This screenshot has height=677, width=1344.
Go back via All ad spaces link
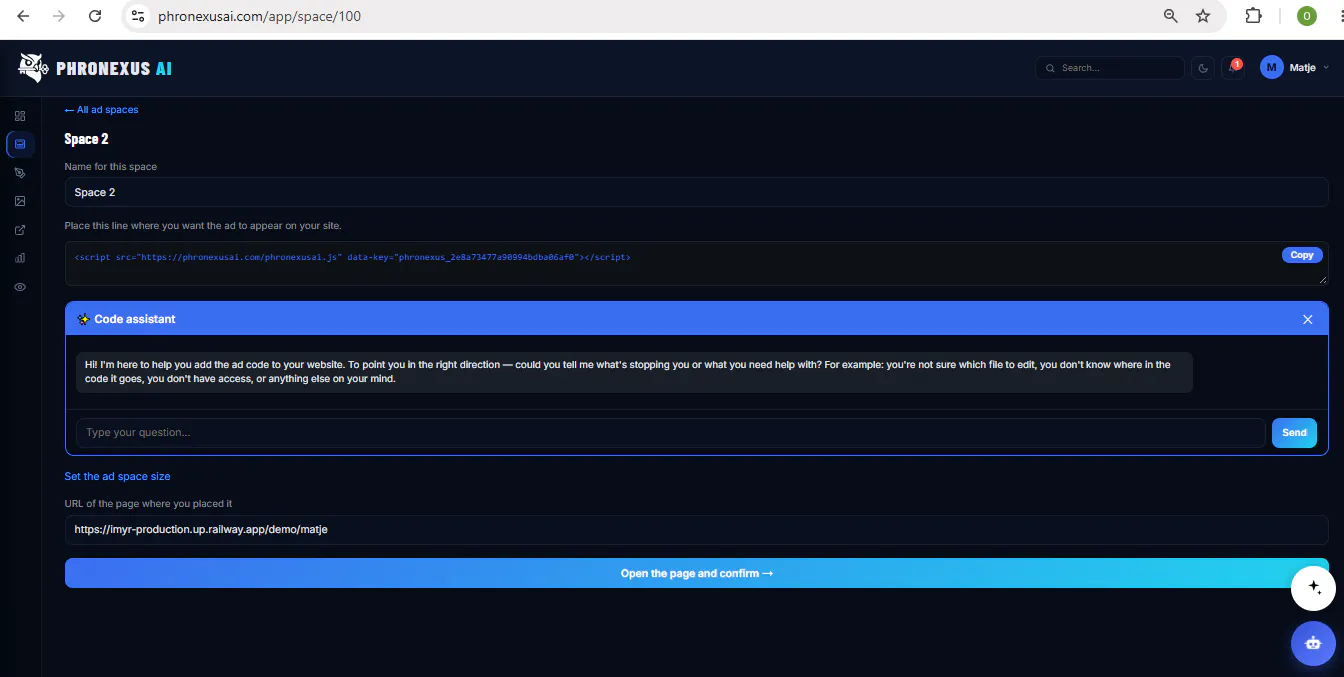tap(101, 110)
